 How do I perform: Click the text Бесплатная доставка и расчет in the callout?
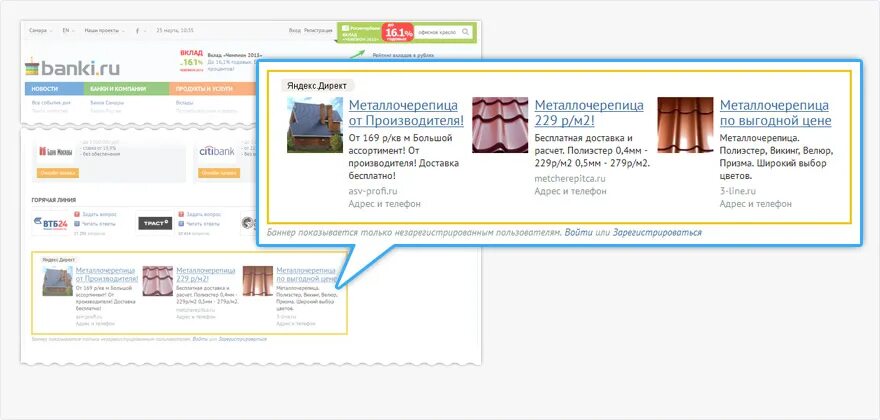pyautogui.click(x=583, y=144)
